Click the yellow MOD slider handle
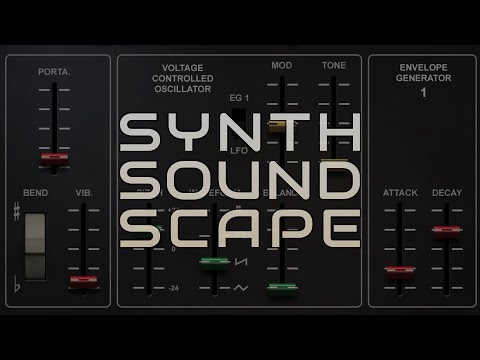 [x=277, y=127]
